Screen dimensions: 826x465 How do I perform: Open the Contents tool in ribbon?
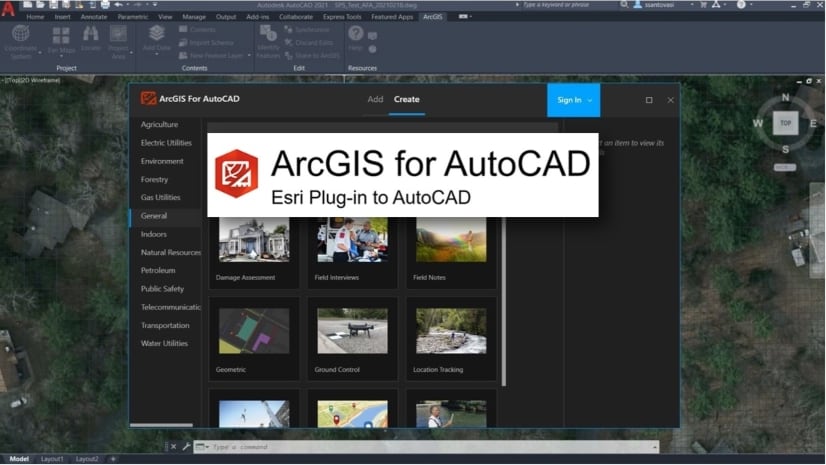[x=197, y=29]
